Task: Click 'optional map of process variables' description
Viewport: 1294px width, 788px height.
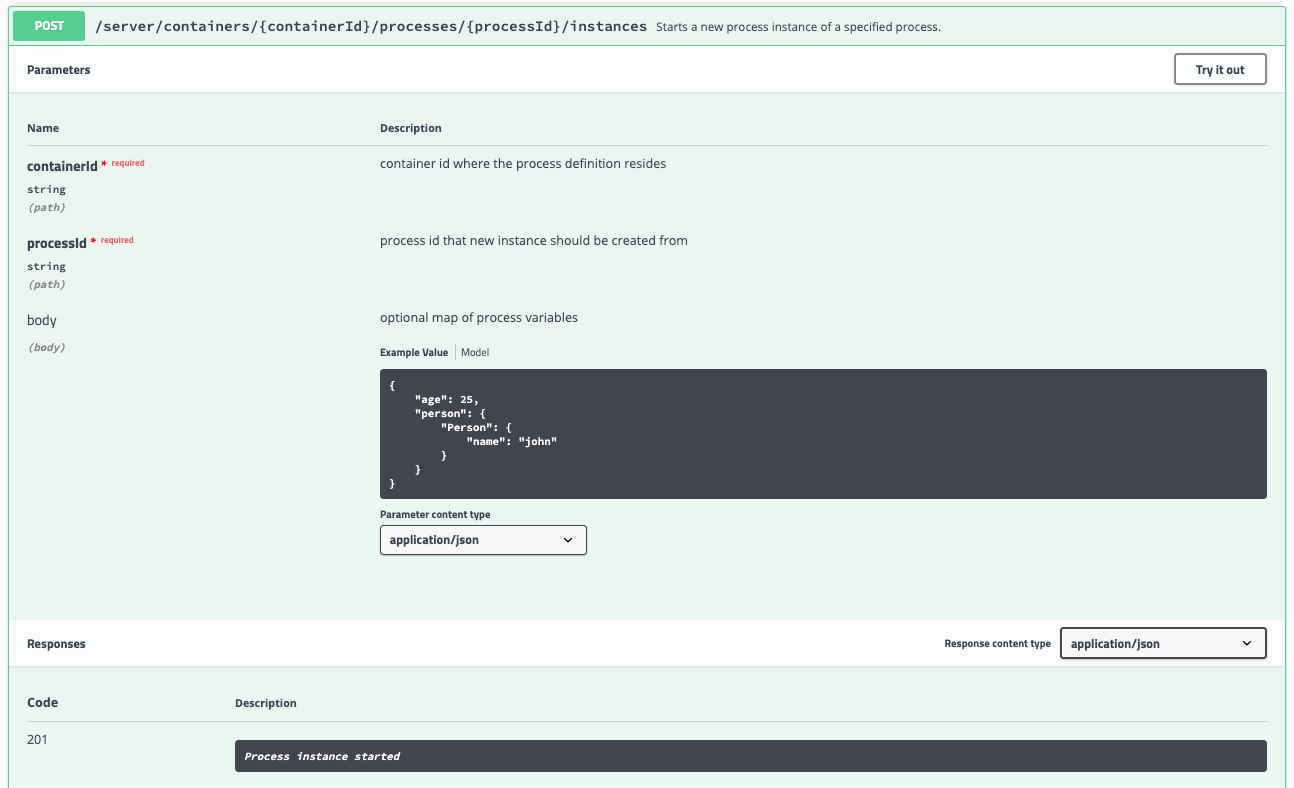Action: 479,318
